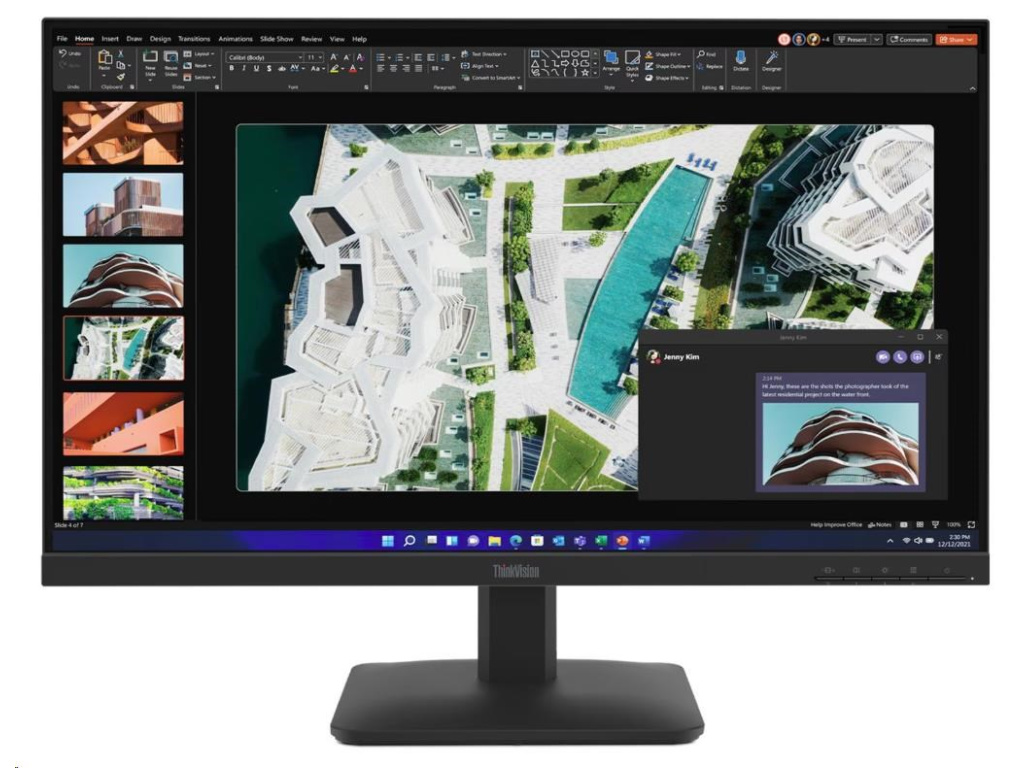Start an audio call with Jenny Kim
Viewport: 1024px width, 768px height.
(900, 357)
